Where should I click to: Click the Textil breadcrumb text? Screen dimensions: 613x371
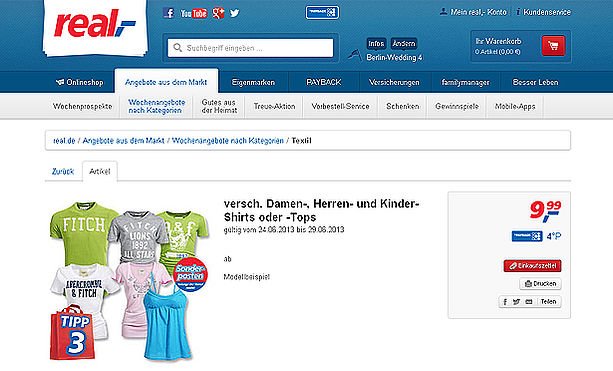pyautogui.click(x=301, y=141)
